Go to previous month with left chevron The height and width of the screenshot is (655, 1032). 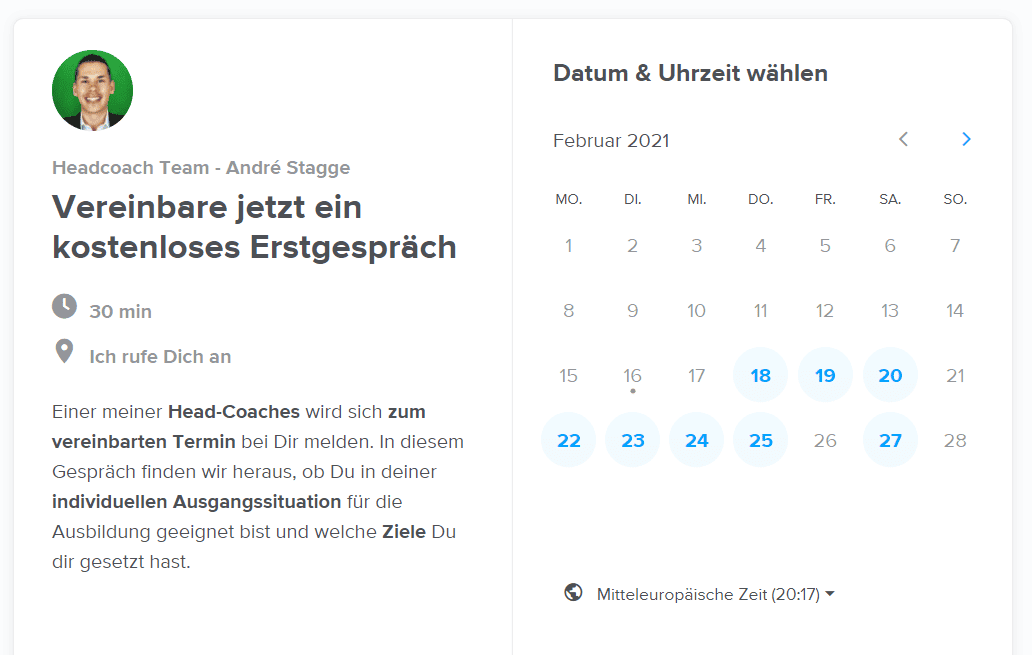904,139
